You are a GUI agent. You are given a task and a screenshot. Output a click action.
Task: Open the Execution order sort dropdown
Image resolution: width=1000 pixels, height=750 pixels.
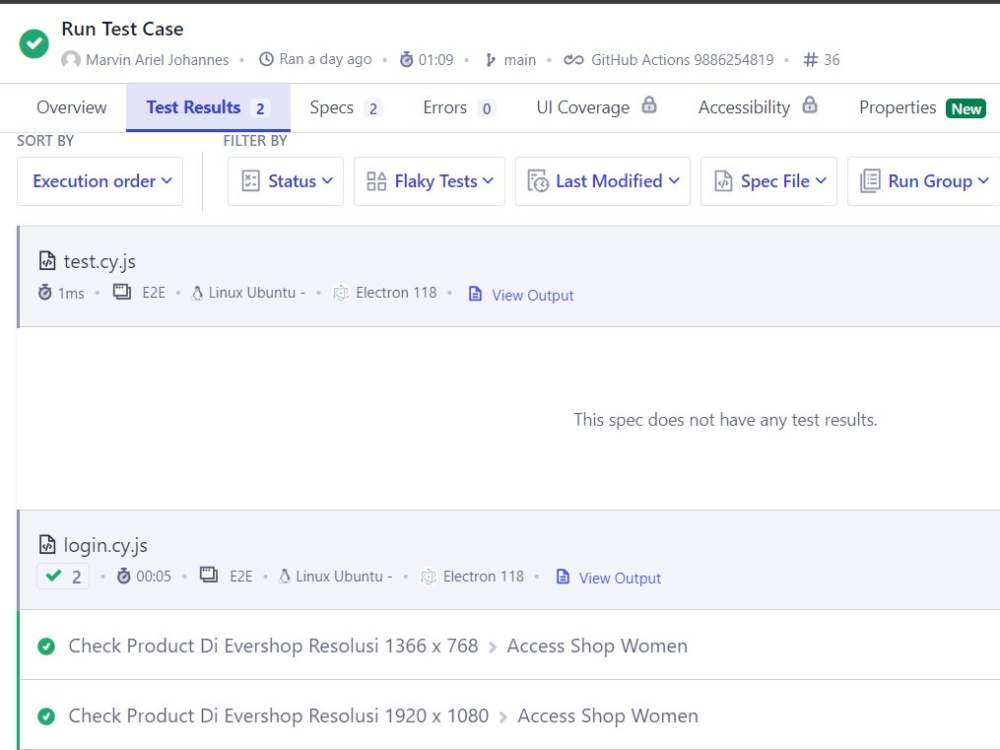tap(101, 181)
